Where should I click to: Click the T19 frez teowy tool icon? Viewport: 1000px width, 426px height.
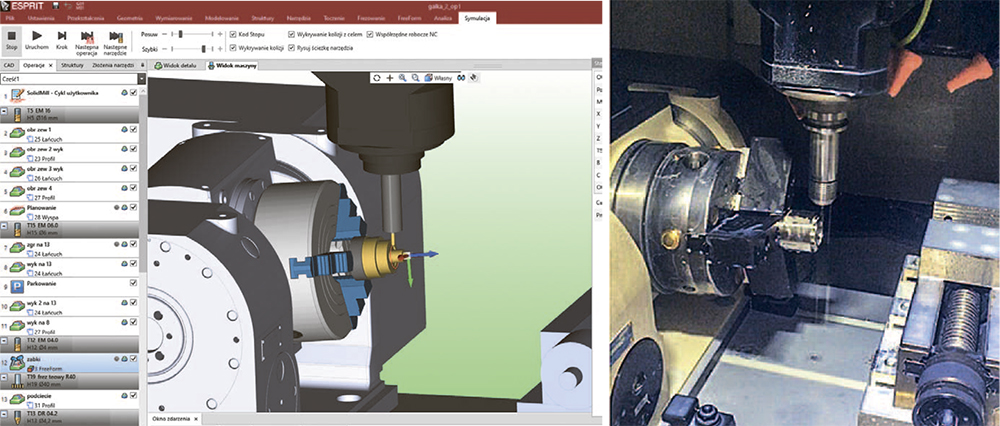(17, 381)
